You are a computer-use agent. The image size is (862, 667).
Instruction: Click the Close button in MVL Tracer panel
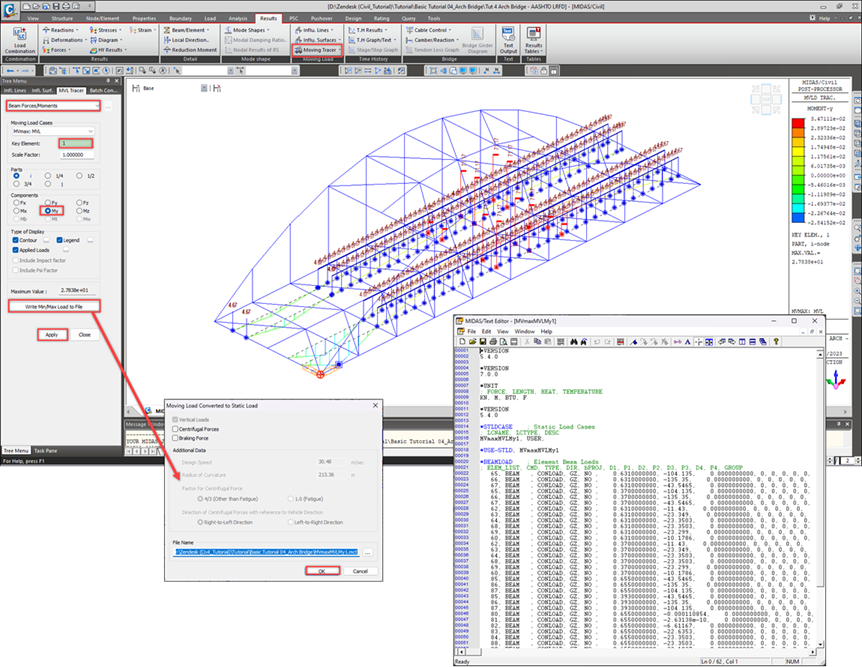pos(85,334)
